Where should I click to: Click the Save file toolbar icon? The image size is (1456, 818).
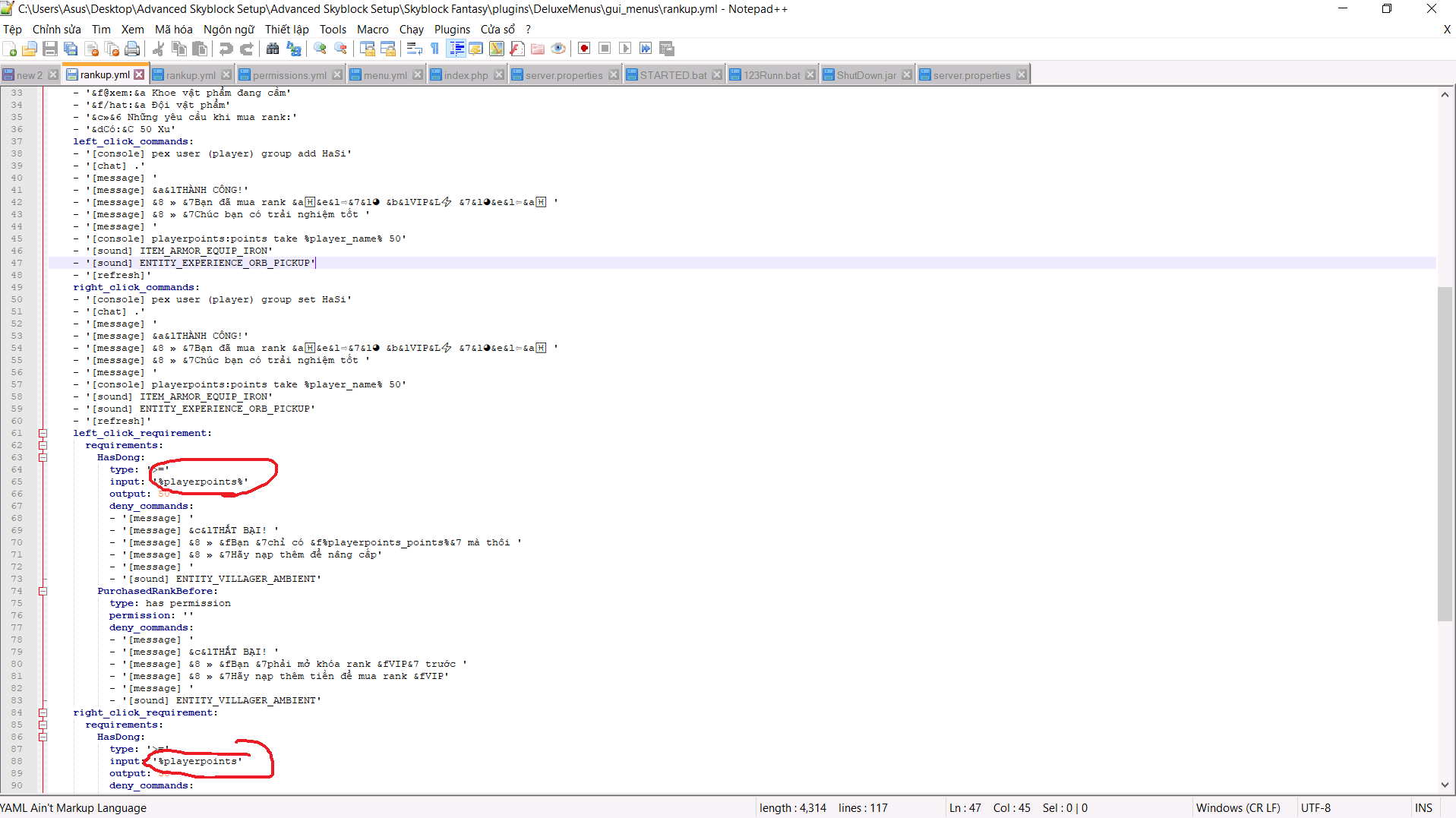click(x=50, y=49)
